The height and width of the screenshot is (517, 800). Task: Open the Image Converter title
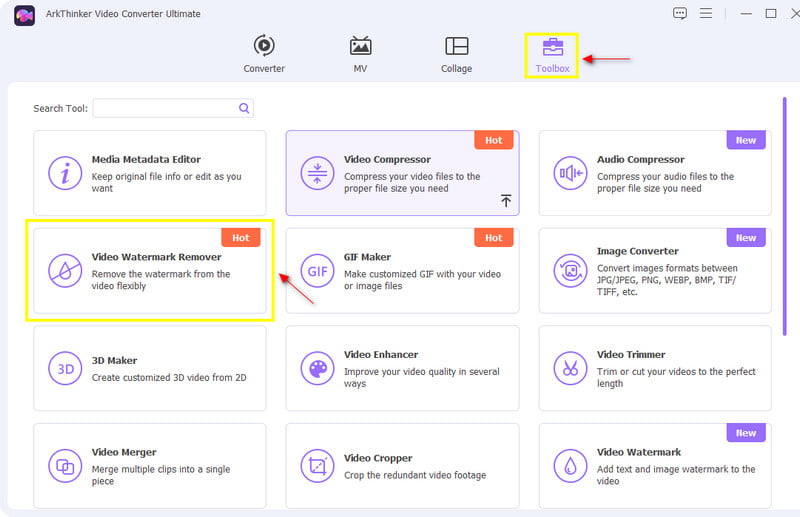[638, 251]
